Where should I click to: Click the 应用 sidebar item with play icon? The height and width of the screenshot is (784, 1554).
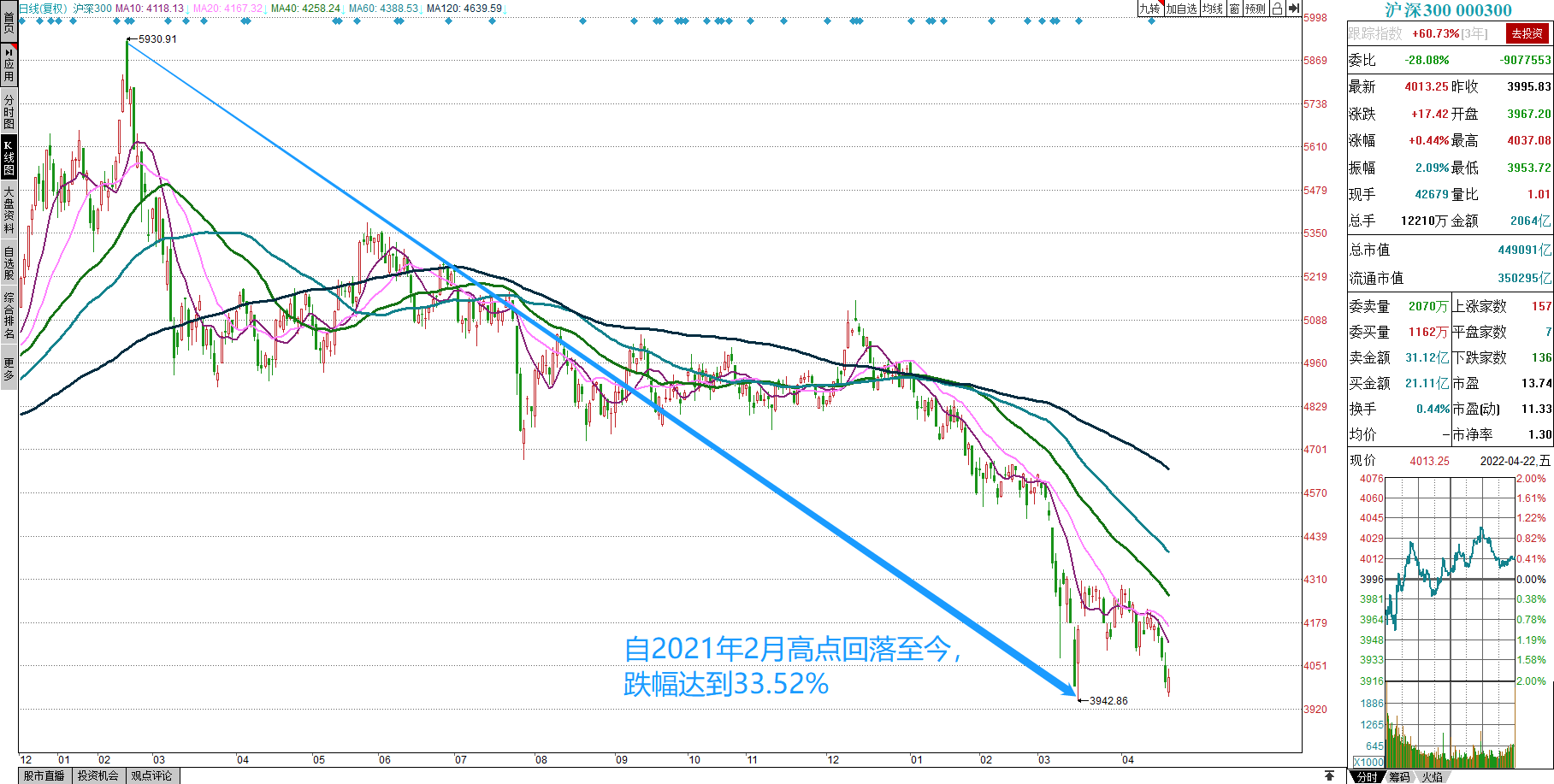tap(9, 64)
